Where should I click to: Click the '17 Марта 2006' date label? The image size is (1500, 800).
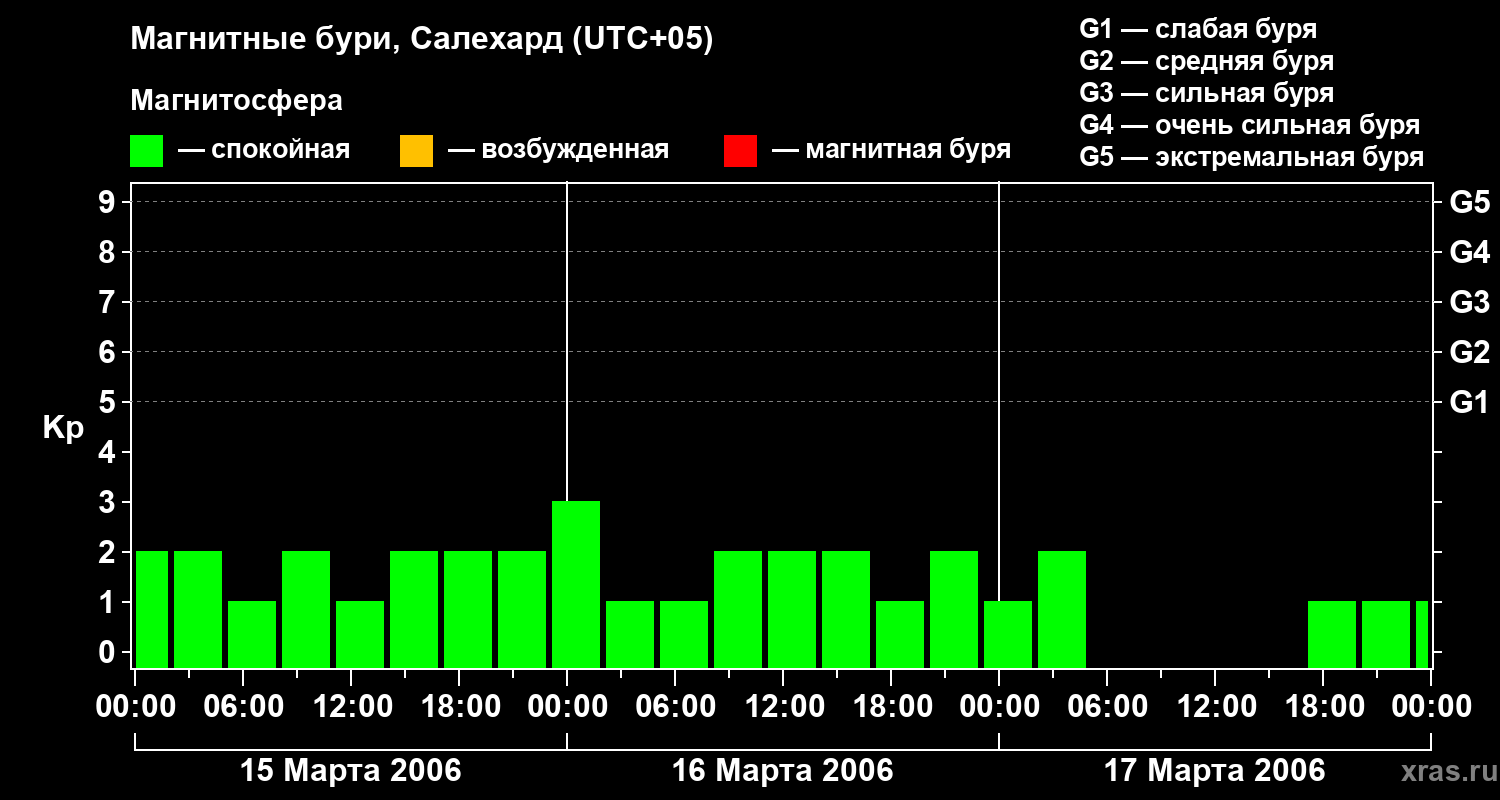click(x=1215, y=771)
